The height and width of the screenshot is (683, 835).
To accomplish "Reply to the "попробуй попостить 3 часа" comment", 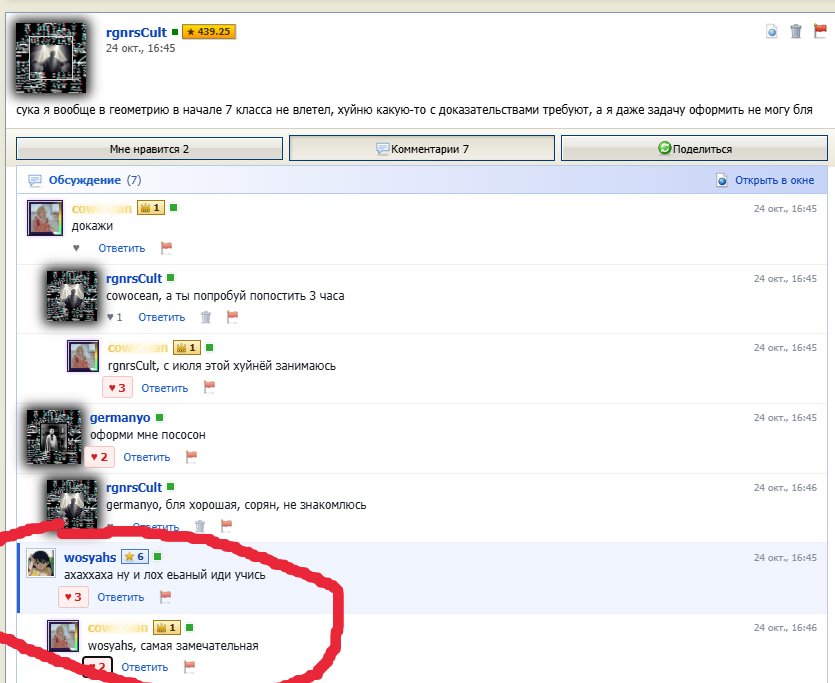I will tap(161, 317).
